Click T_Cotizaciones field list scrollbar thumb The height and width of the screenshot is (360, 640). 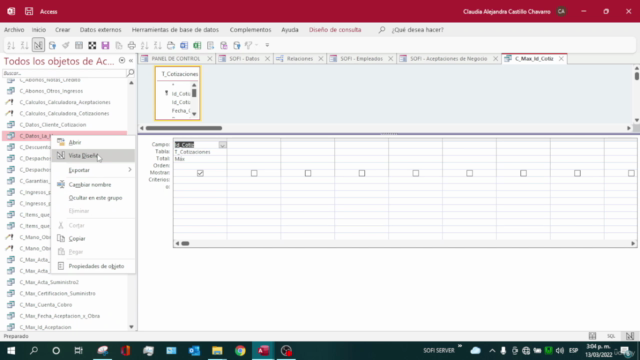[194, 93]
